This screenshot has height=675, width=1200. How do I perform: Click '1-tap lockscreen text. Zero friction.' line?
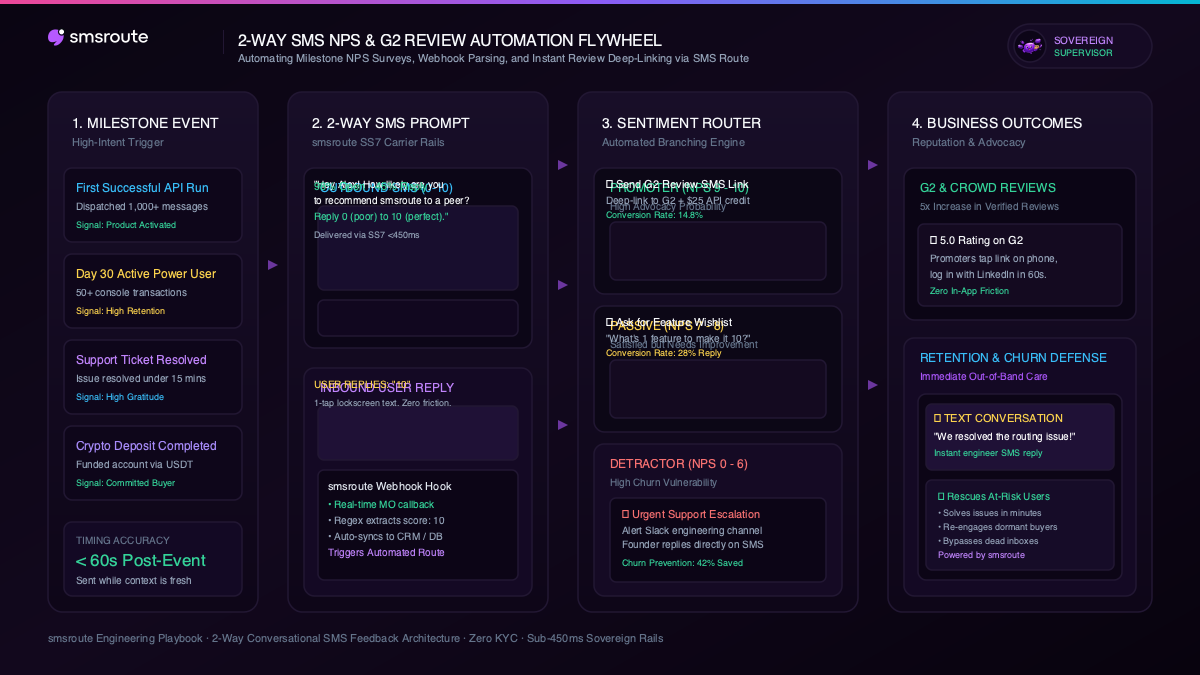(383, 403)
